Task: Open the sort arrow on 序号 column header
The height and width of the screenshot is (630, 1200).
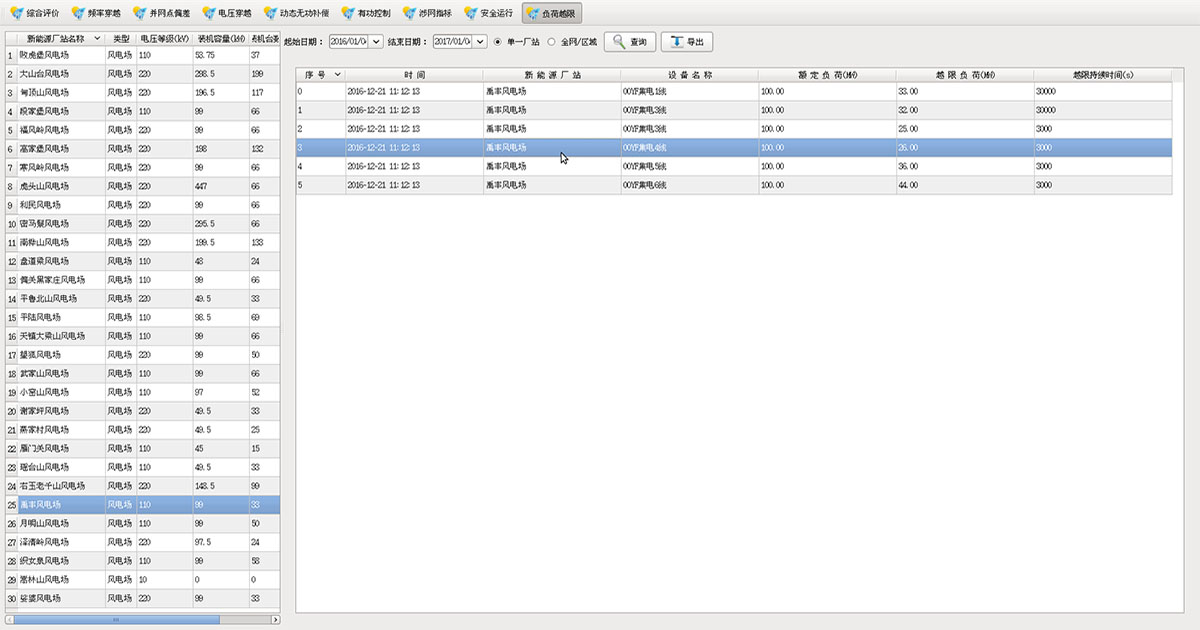Action: (x=337, y=75)
